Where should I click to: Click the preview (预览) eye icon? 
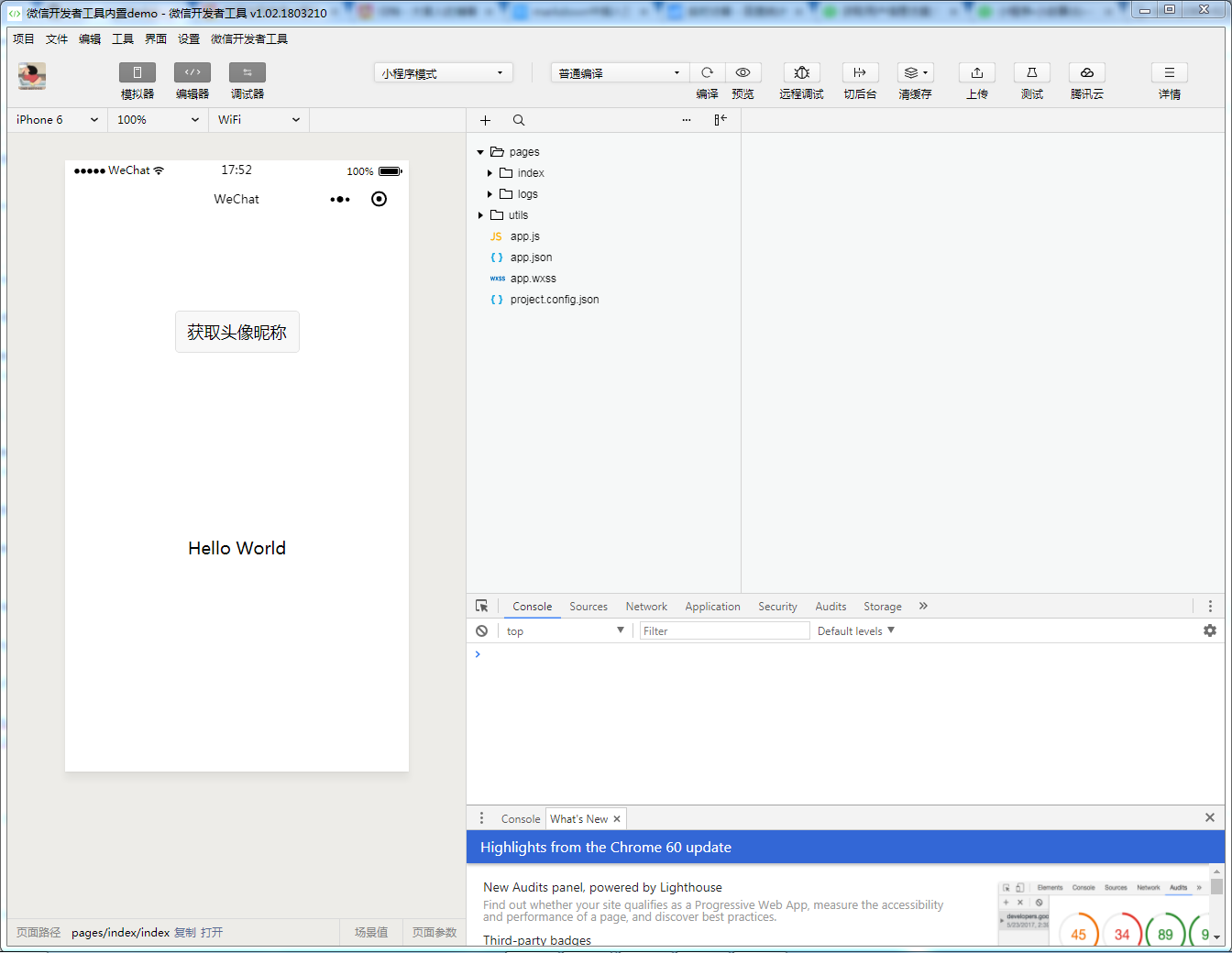tap(742, 72)
